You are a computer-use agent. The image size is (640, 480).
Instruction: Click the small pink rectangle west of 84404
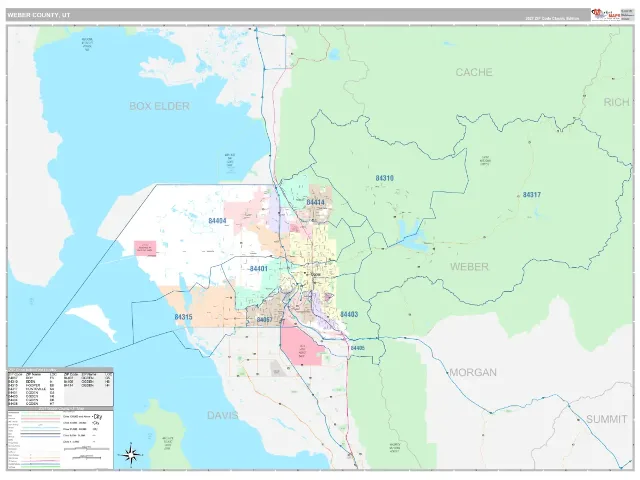145,248
